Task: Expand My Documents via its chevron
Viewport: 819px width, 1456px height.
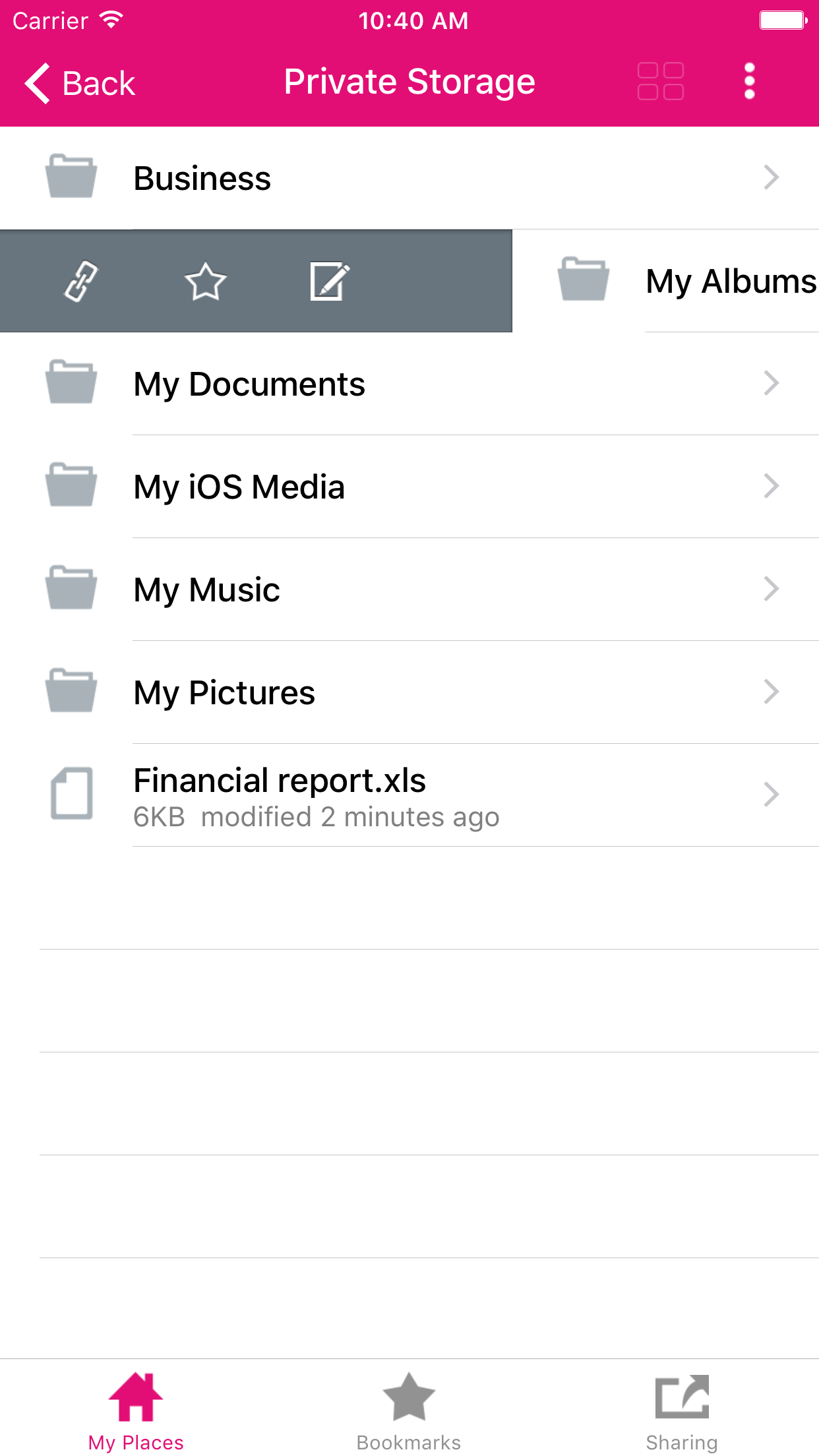Action: 771,383
